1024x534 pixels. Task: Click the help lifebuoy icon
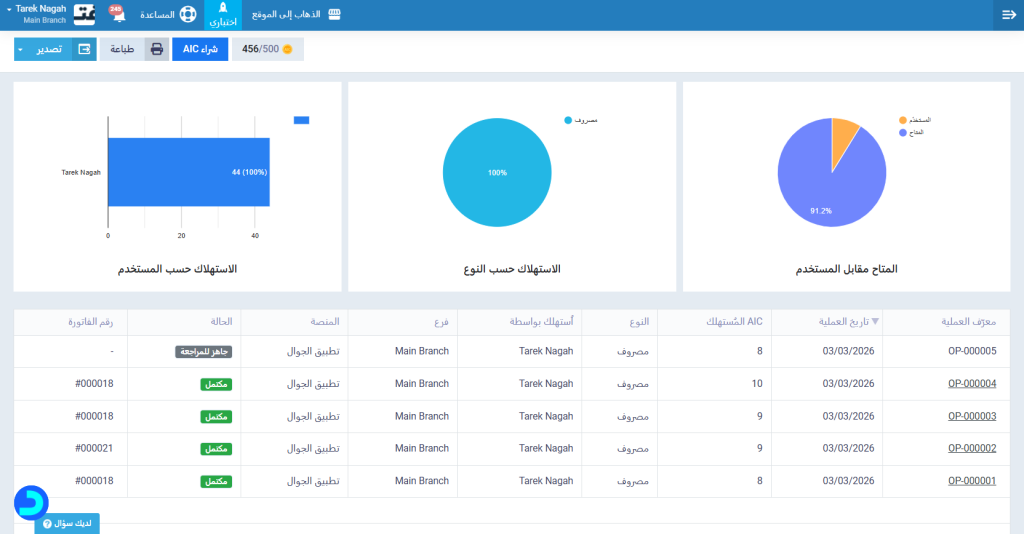coord(188,15)
